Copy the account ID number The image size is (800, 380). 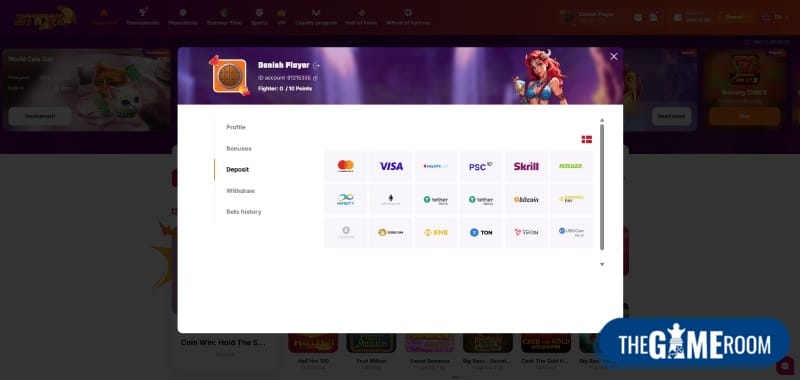coord(315,78)
